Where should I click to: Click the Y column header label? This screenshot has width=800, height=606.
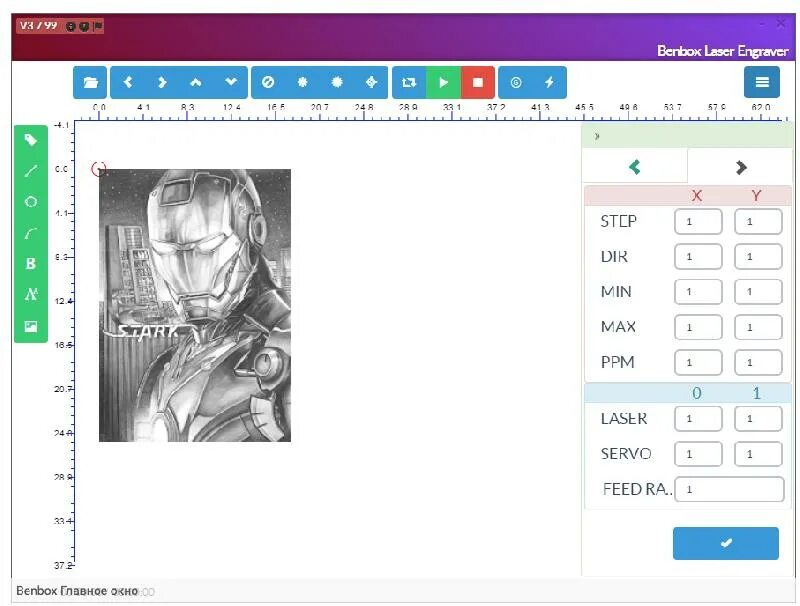coord(756,195)
